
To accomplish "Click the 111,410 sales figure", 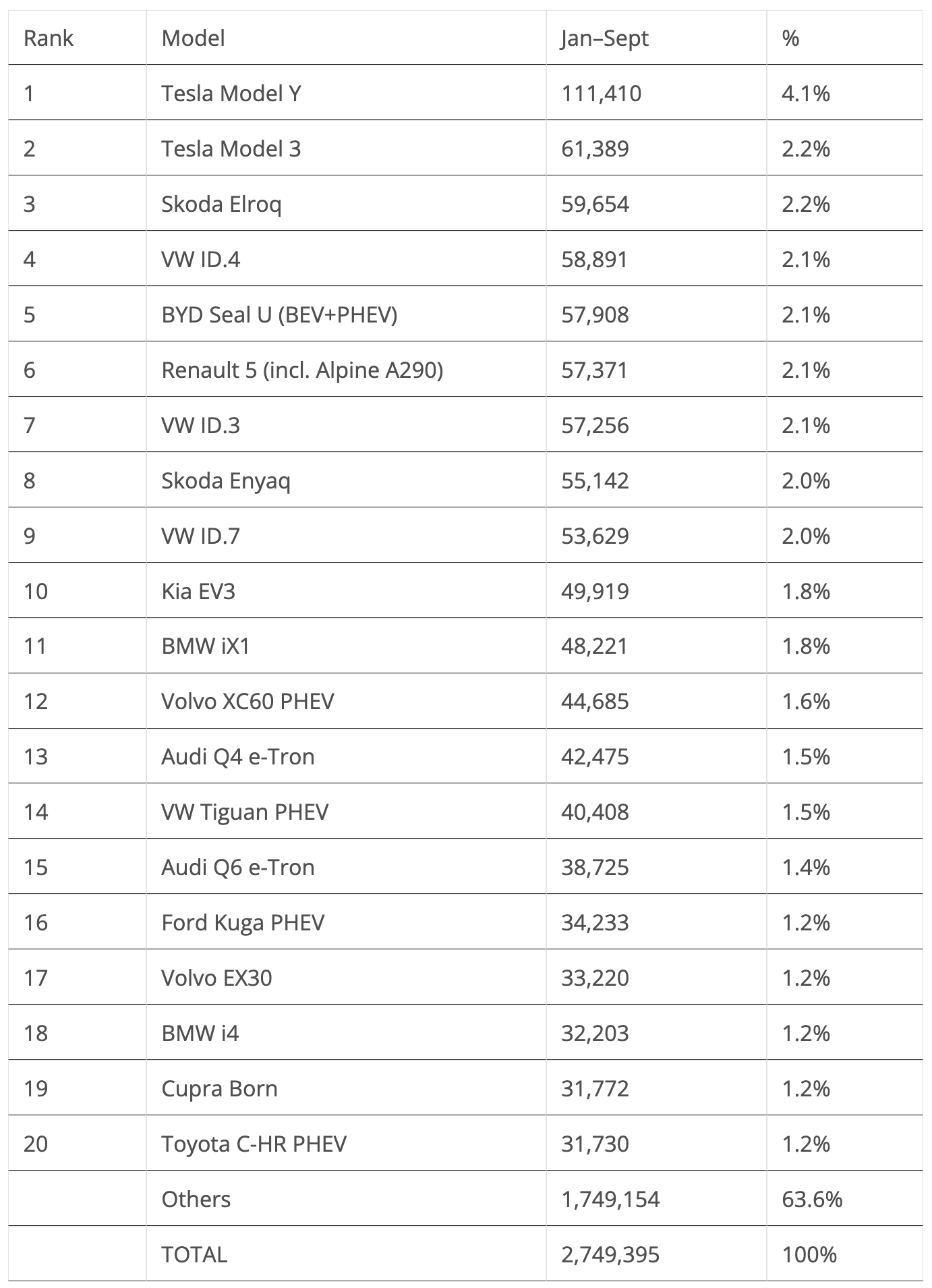I will [601, 93].
